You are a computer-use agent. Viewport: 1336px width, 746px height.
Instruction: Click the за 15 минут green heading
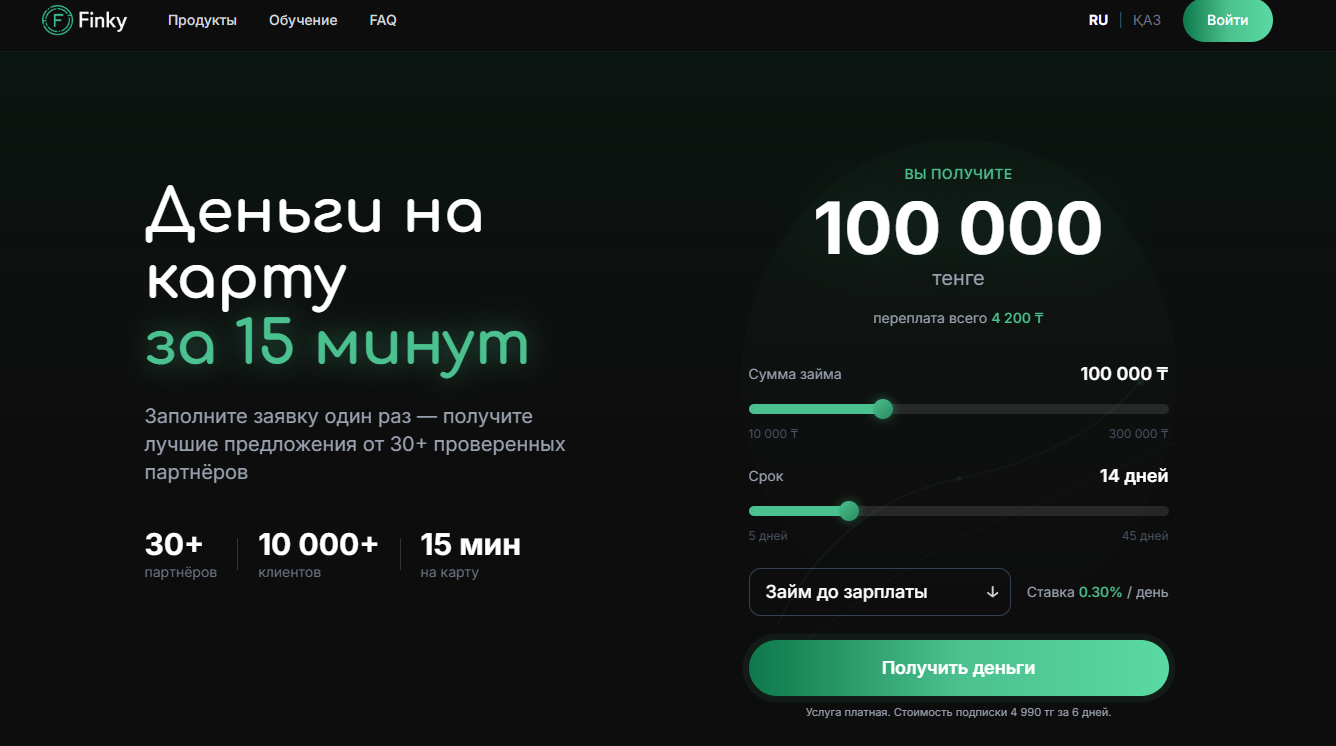337,342
